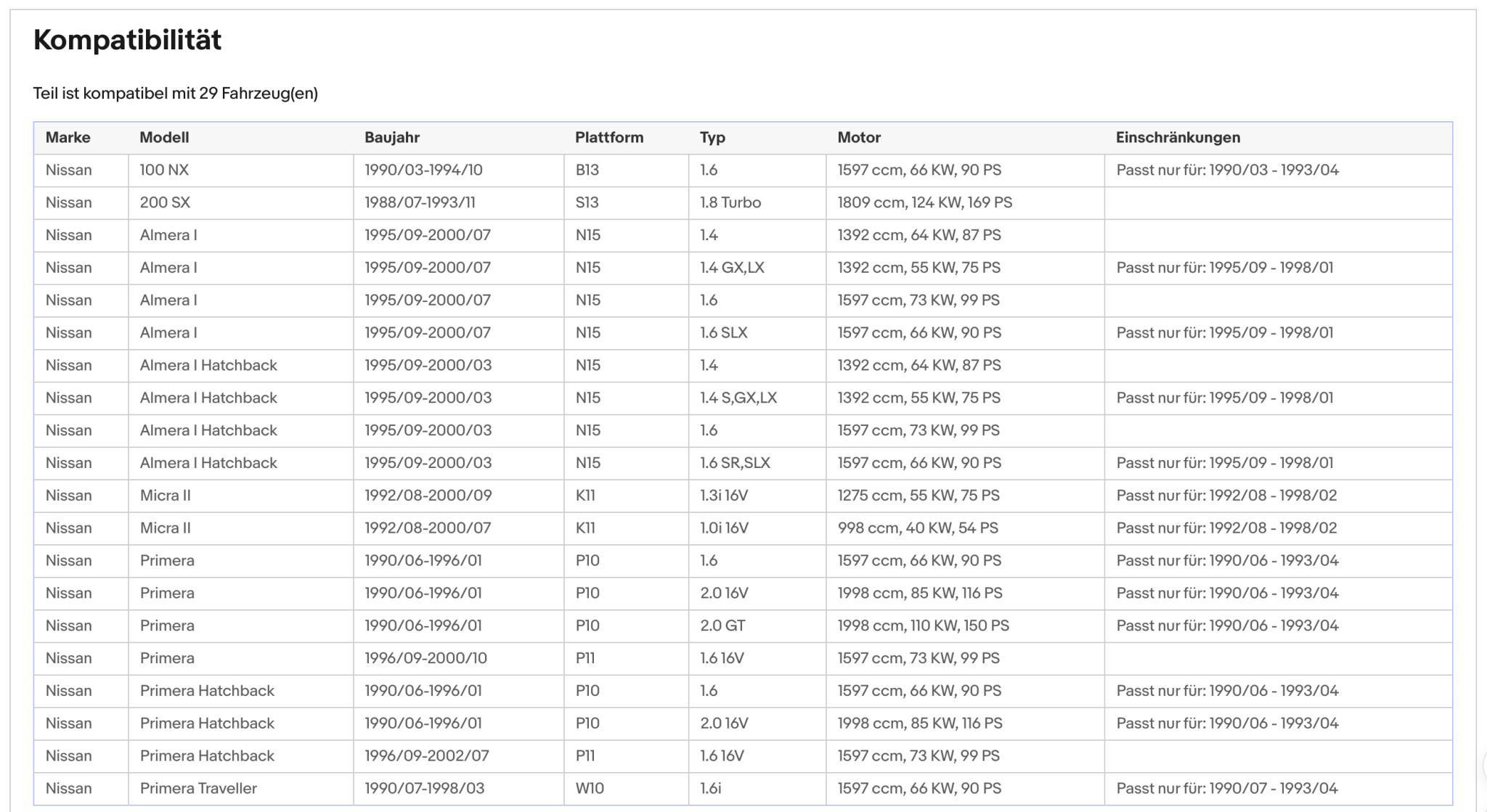Select year range "1996/09-2000/10"

click(x=425, y=658)
